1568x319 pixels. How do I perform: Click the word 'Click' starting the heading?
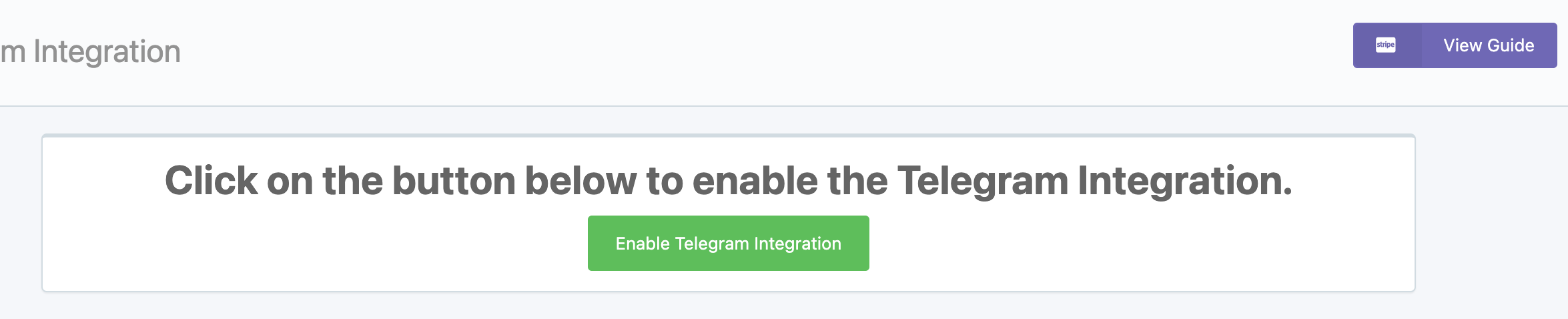pyautogui.click(x=211, y=181)
